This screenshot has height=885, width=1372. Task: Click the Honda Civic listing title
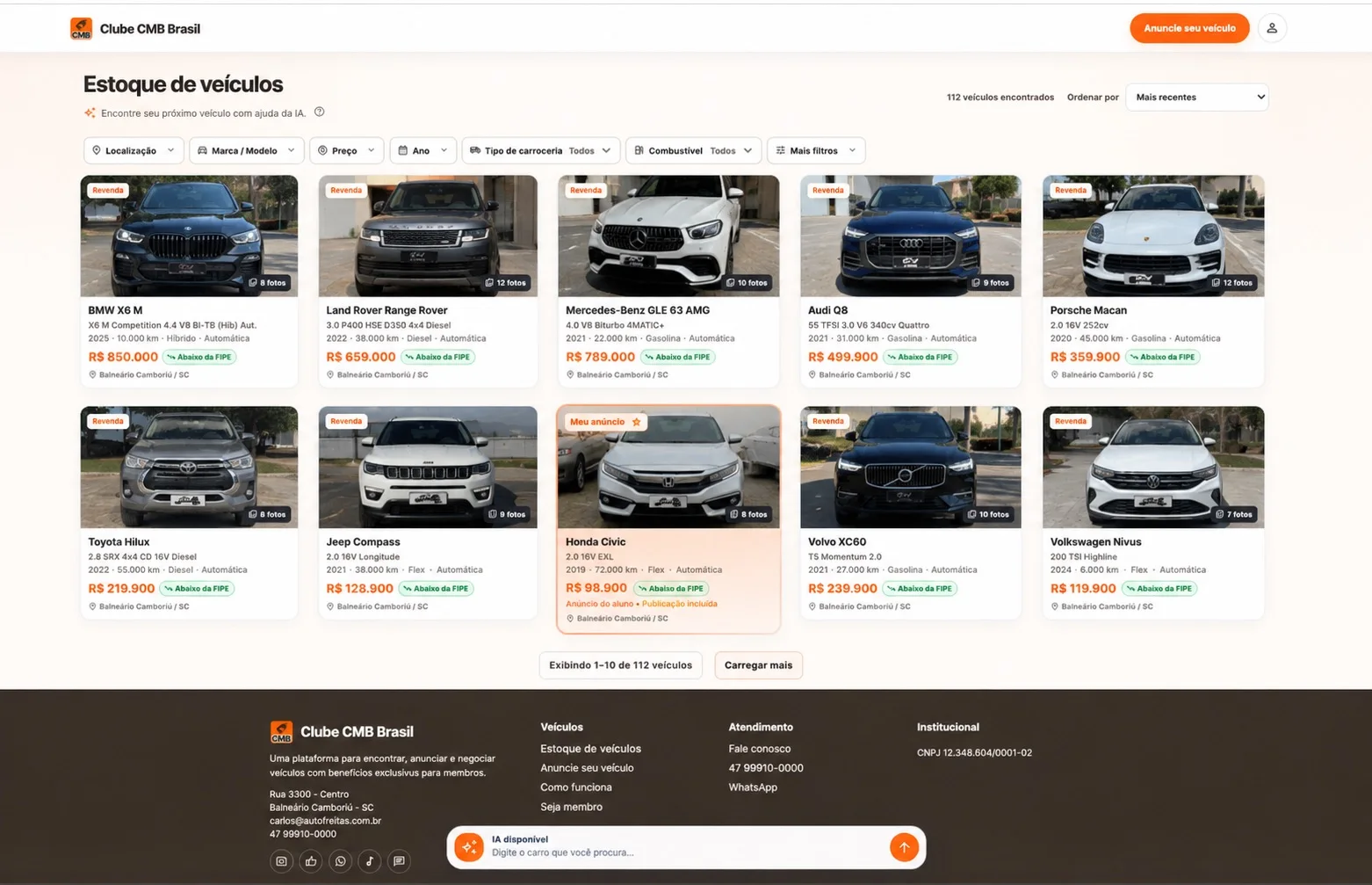(596, 542)
